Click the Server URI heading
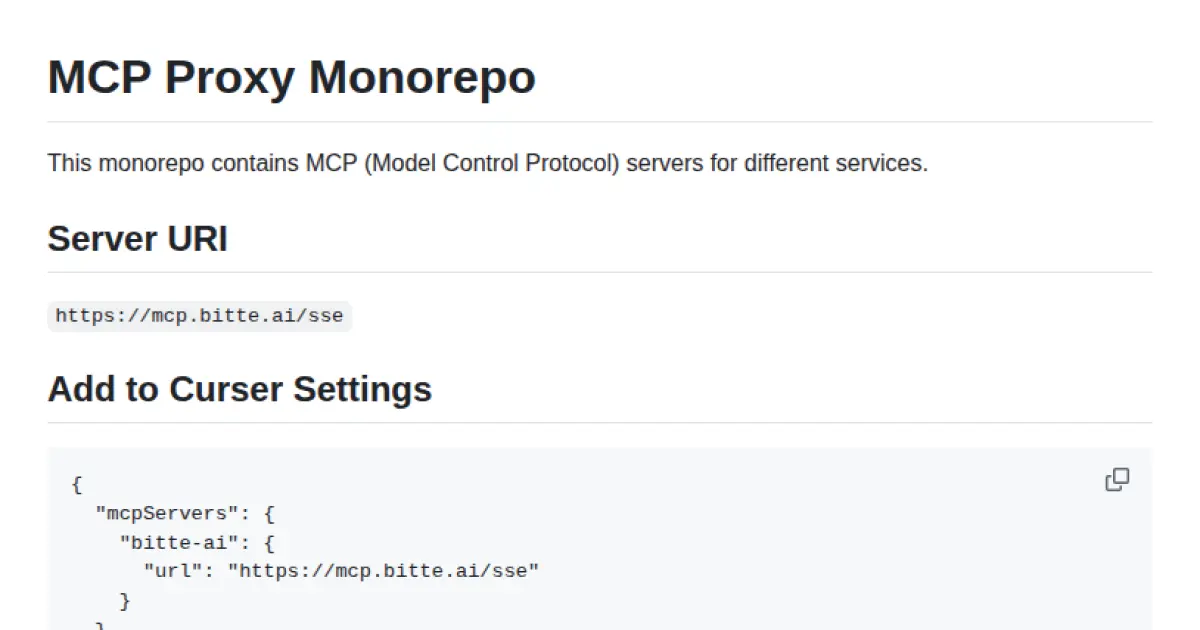 [137, 239]
